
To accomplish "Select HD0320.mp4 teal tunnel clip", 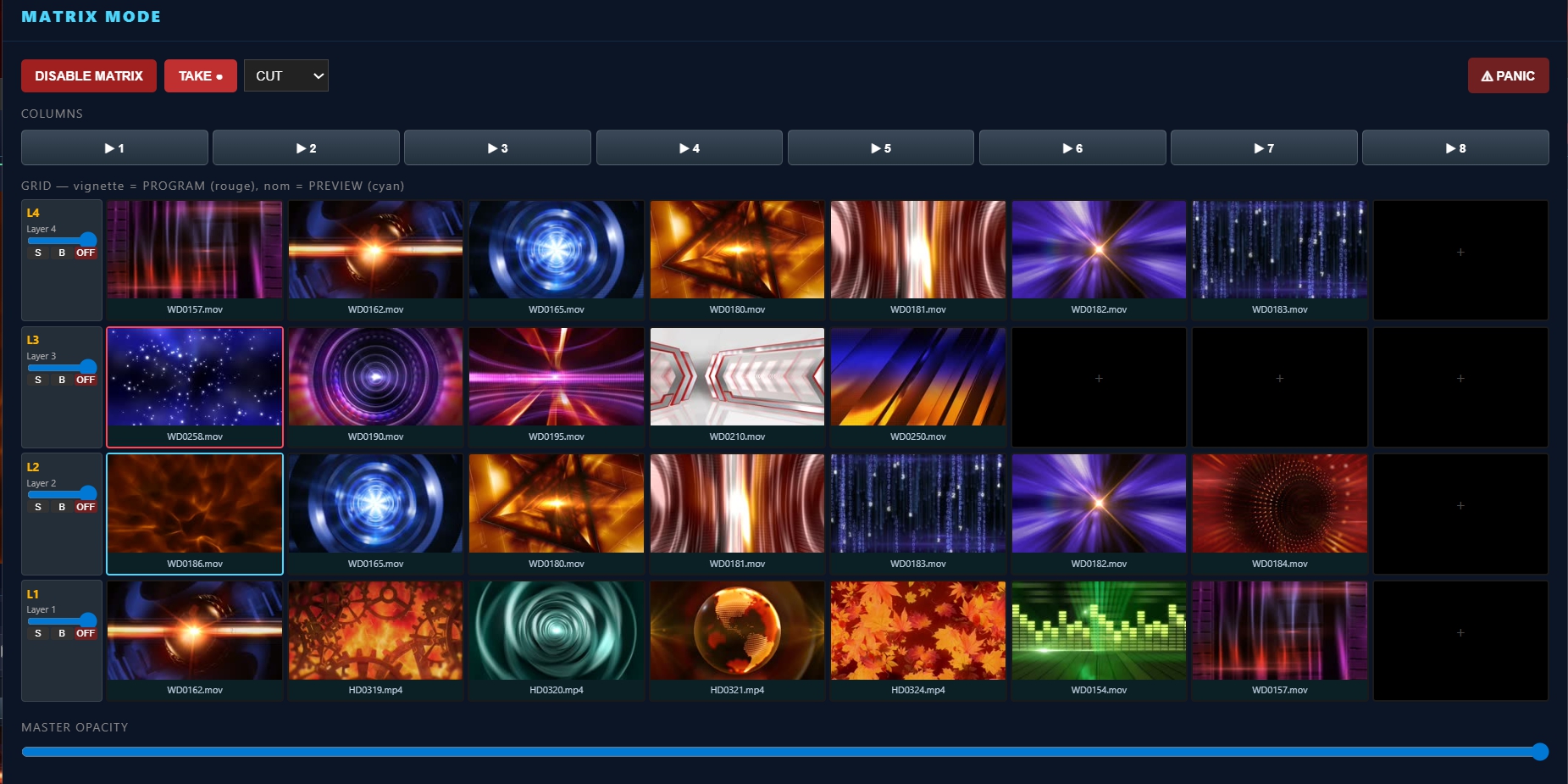I will point(557,641).
